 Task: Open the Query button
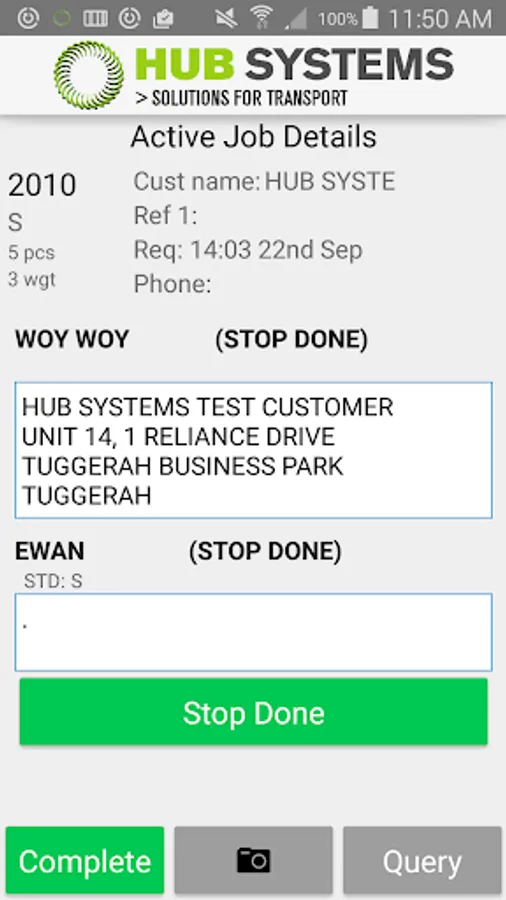[x=422, y=860]
